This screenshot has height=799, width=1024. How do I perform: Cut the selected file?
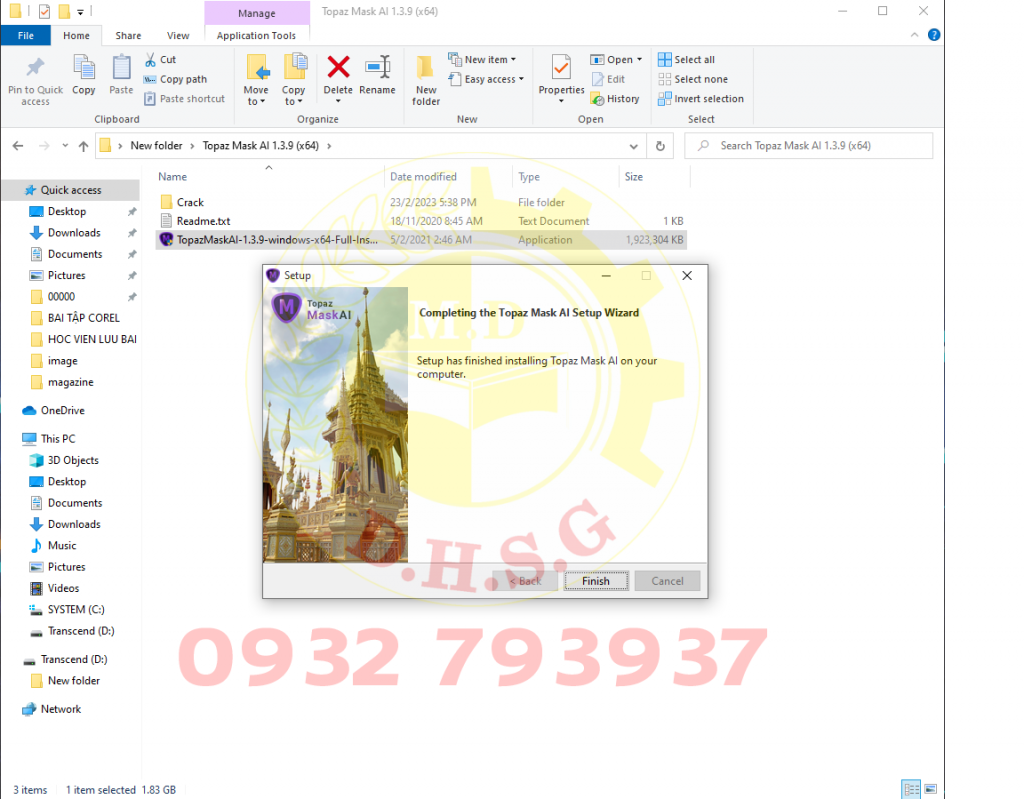(161, 59)
